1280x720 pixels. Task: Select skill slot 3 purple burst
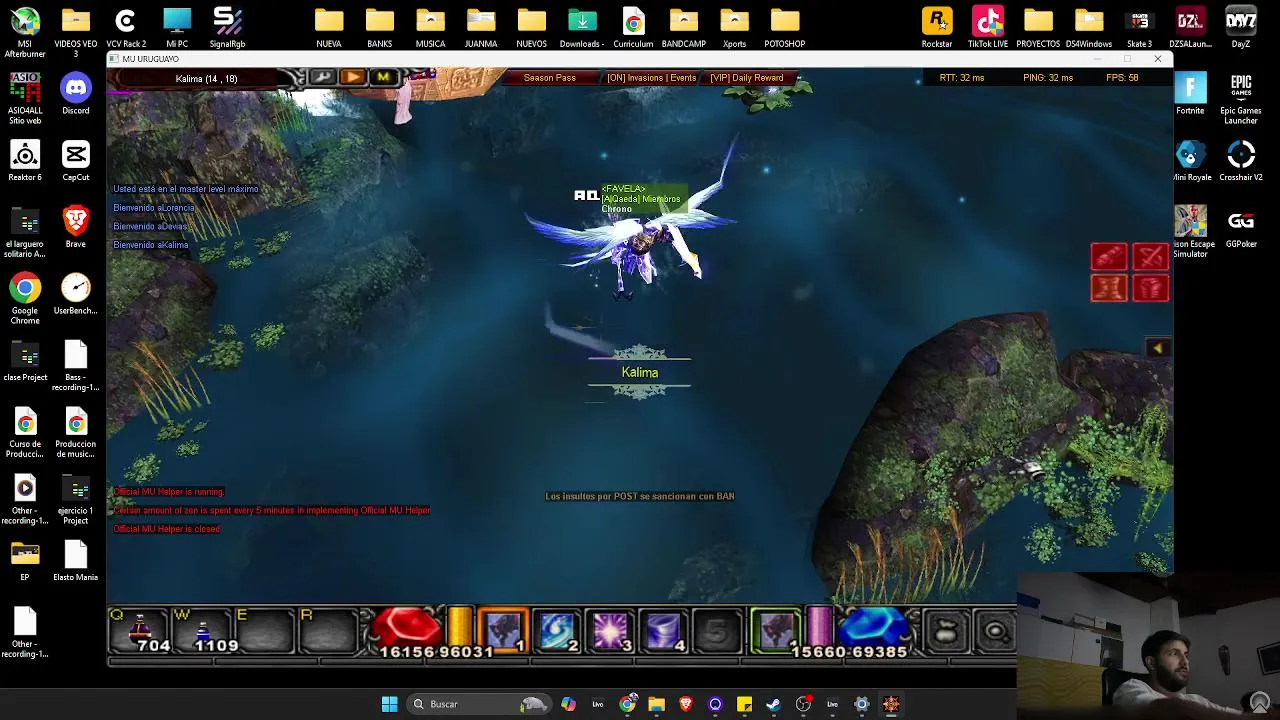610,631
